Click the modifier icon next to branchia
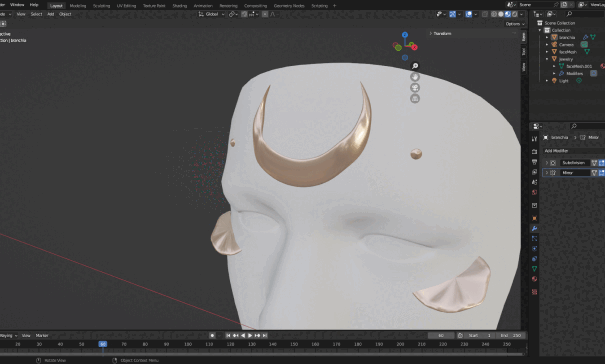This screenshot has width=605, height=364. click(x=585, y=37)
